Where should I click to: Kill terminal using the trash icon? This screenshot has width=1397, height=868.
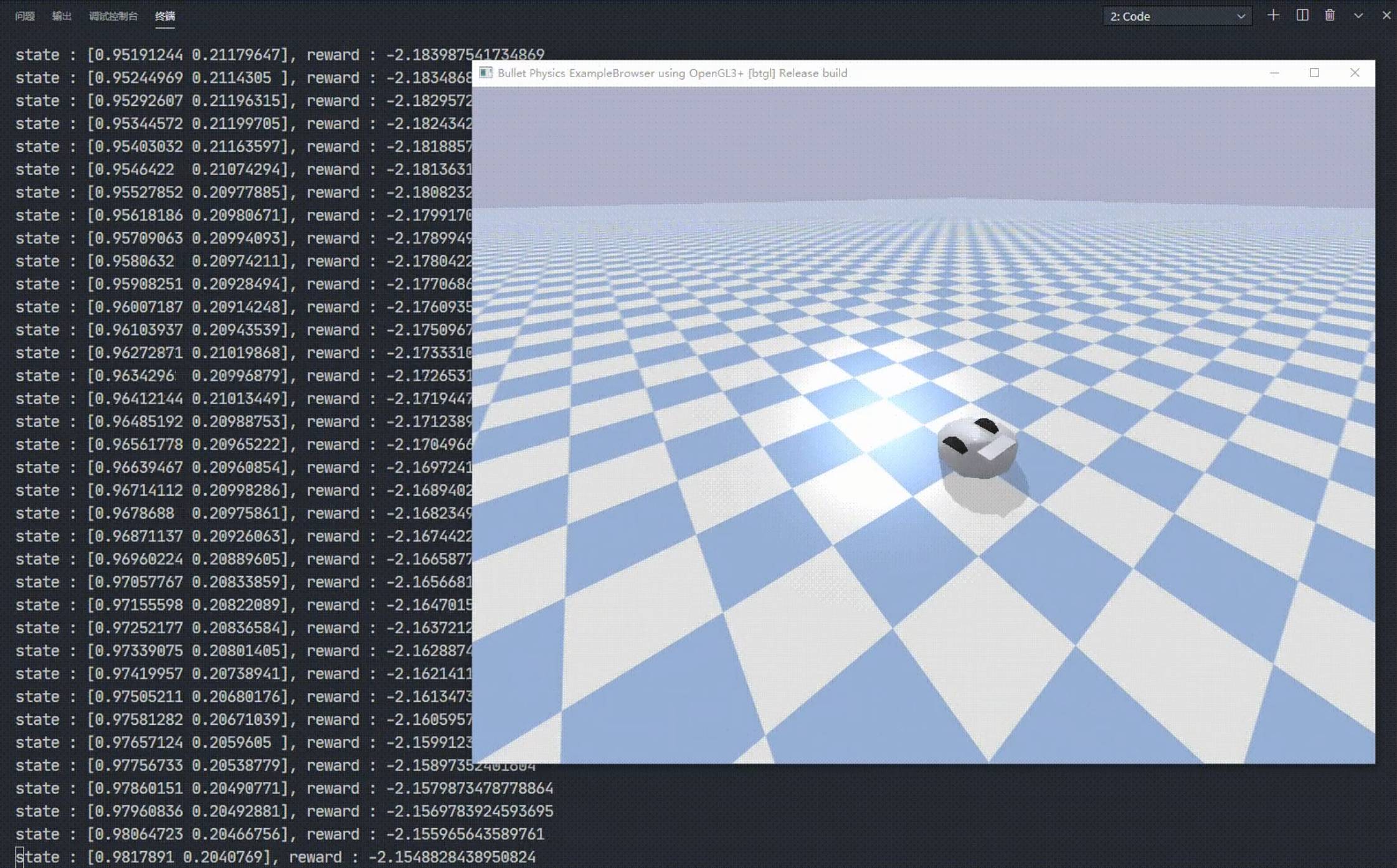click(x=1330, y=16)
